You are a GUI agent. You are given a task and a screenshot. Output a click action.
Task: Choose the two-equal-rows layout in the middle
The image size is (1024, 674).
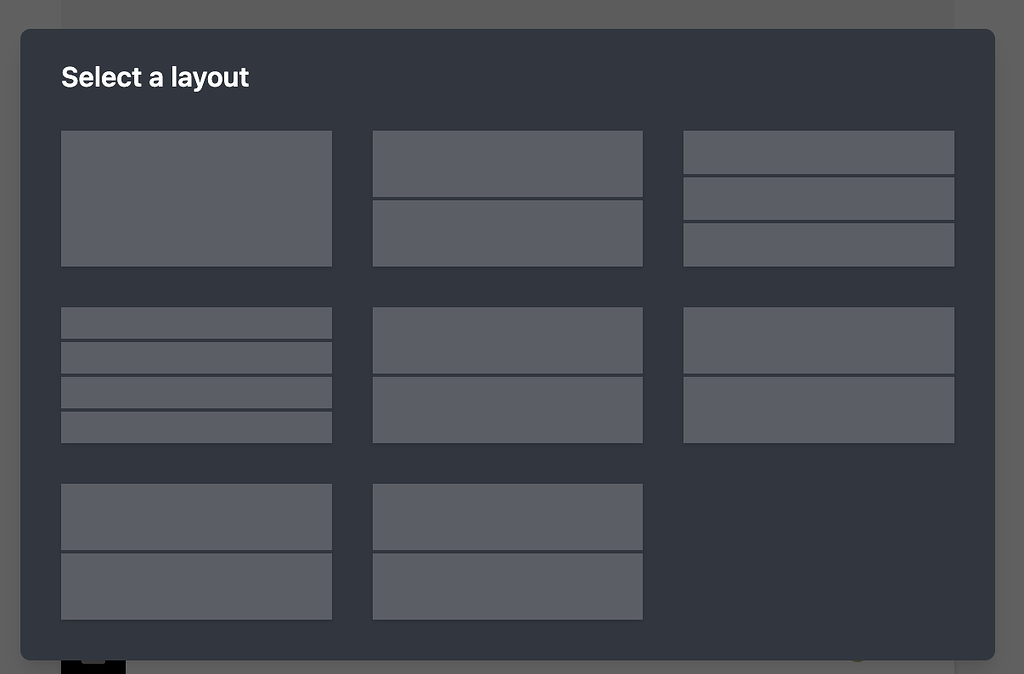tap(507, 374)
